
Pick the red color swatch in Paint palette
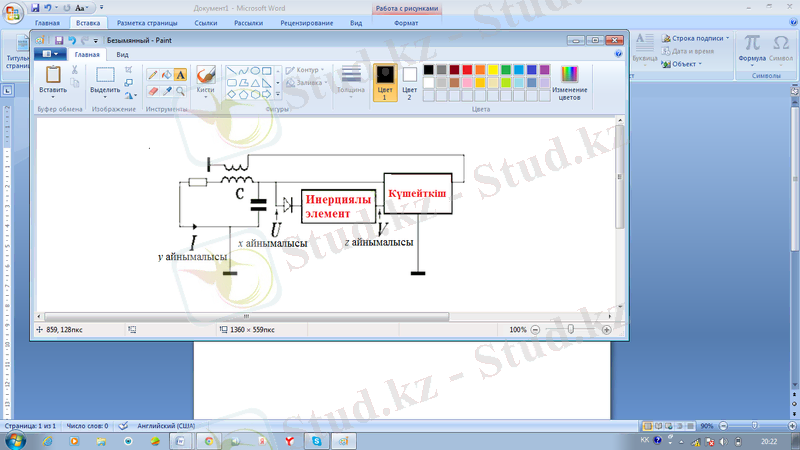[x=467, y=70]
